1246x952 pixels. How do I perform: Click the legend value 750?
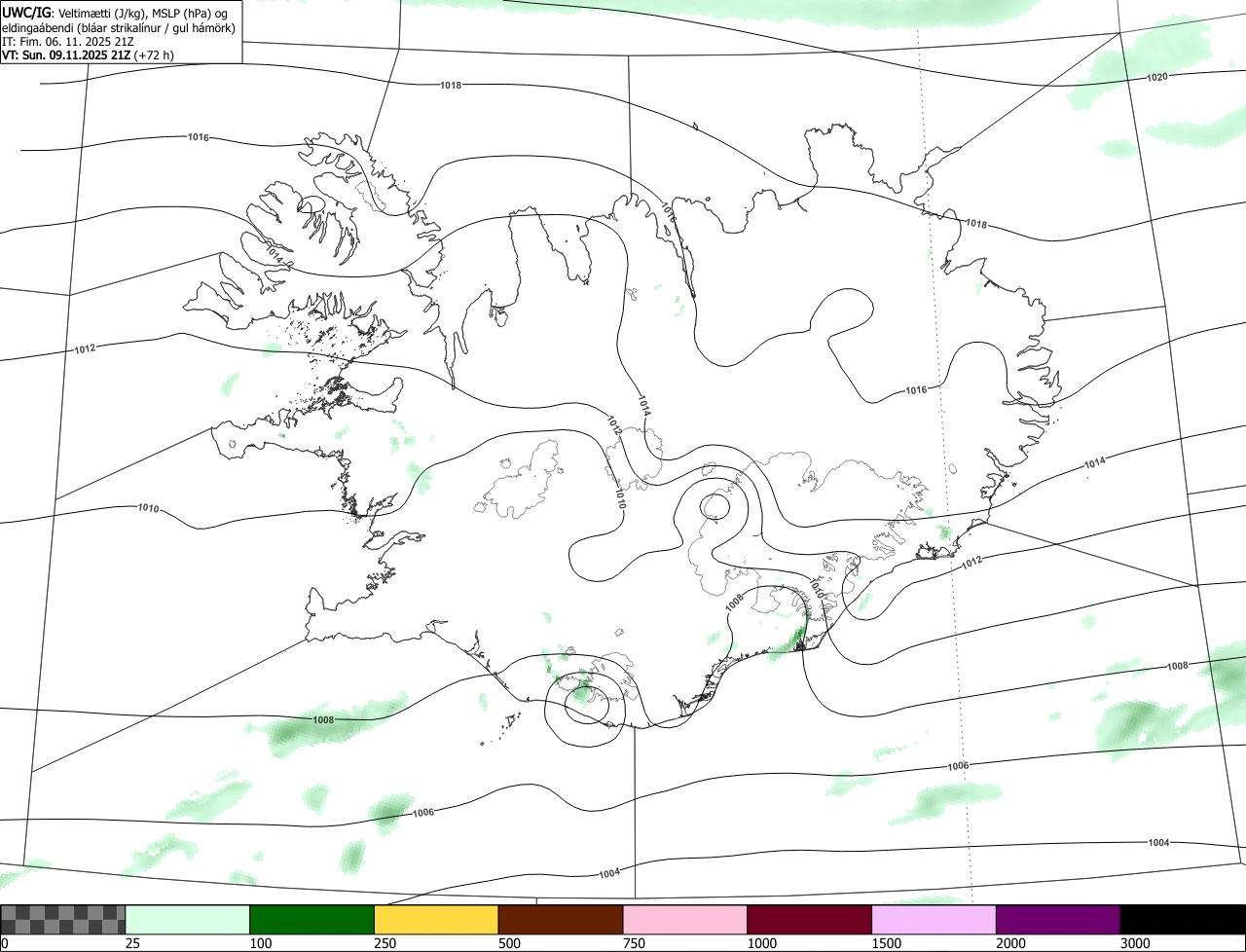[x=636, y=943]
